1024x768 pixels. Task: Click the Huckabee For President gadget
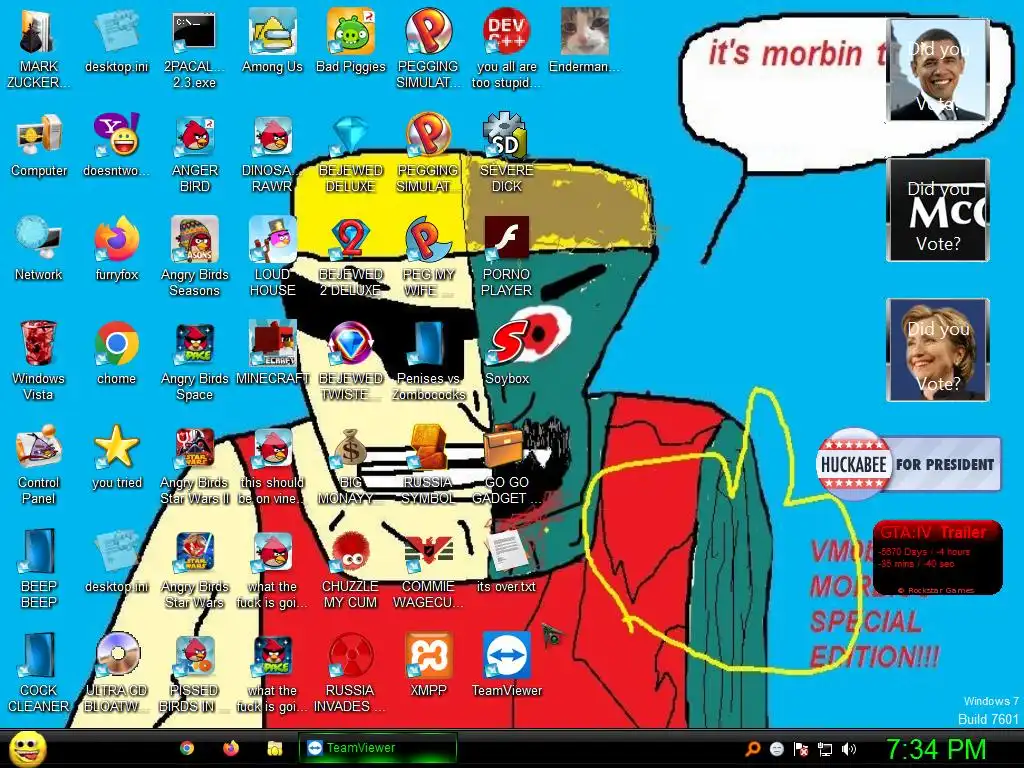point(908,464)
